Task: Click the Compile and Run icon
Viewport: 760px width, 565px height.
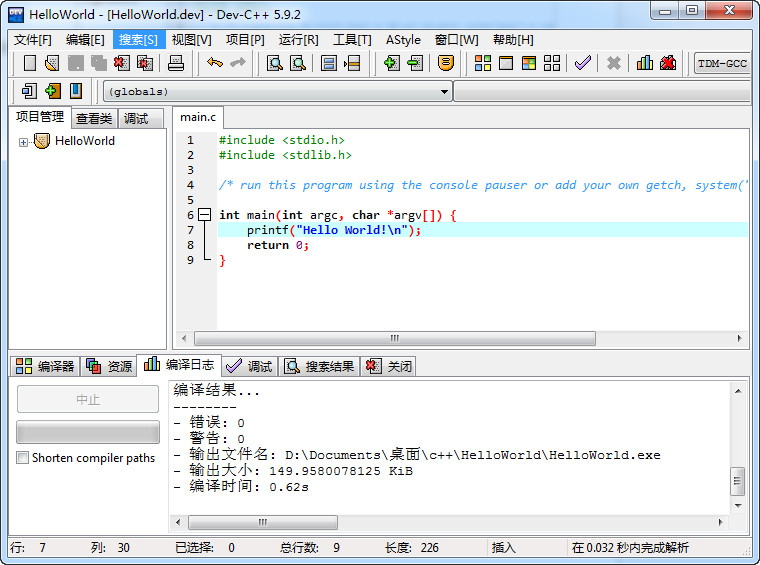Action: tap(529, 63)
